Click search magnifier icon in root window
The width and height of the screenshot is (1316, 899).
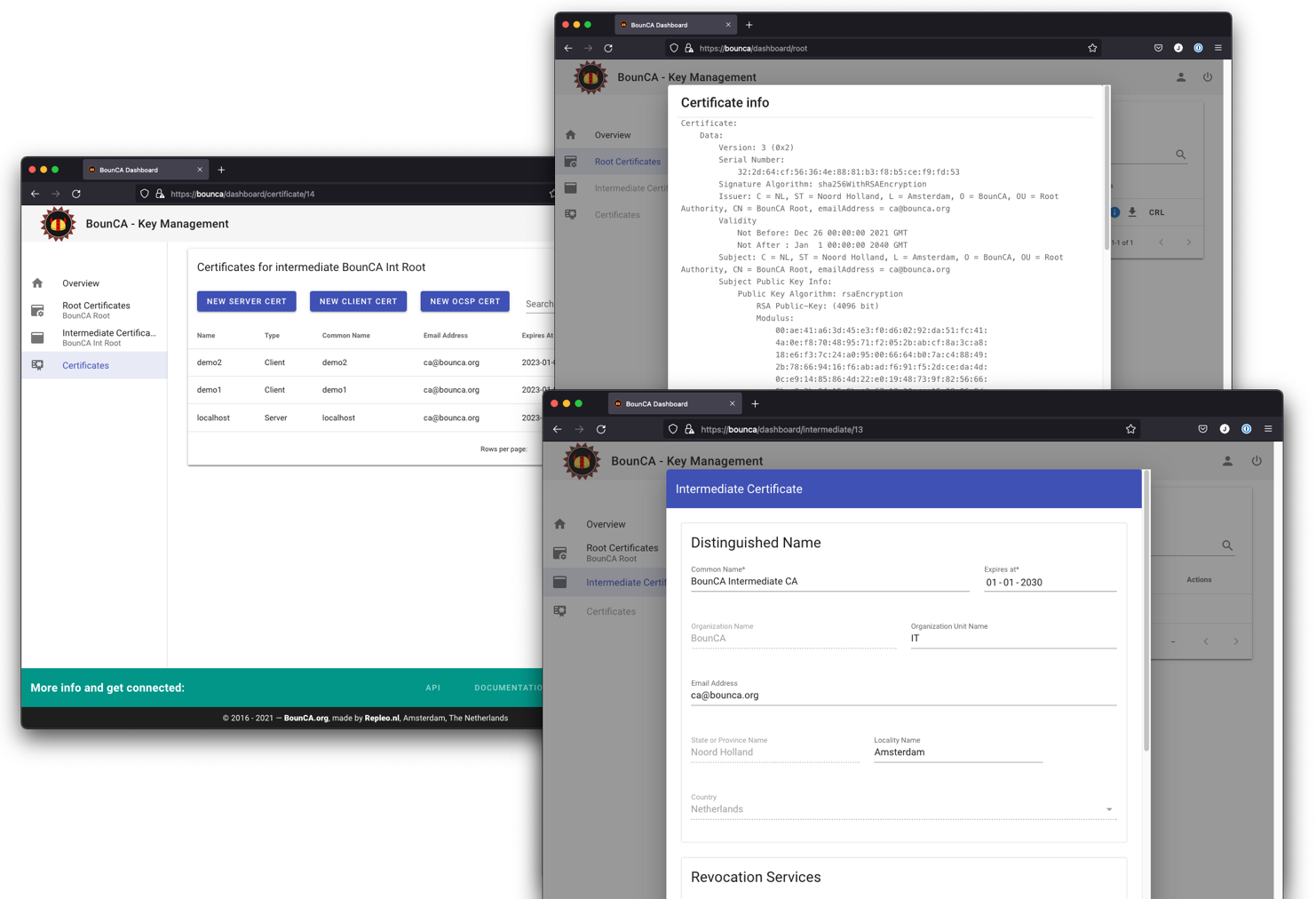[x=1181, y=155]
